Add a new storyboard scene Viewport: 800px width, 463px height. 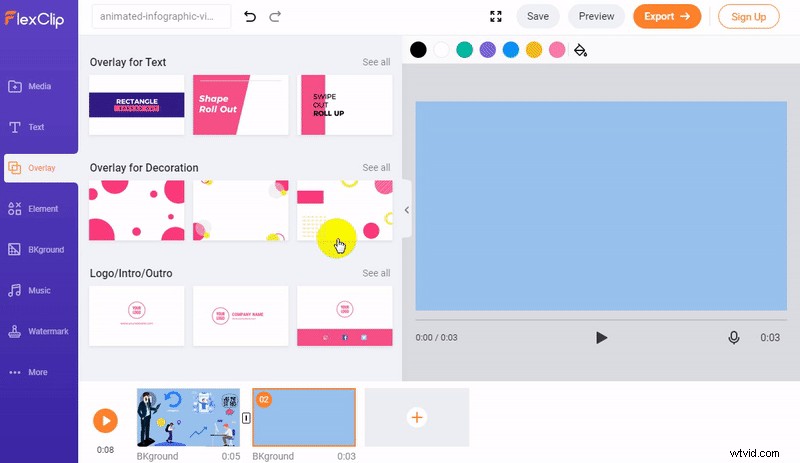pyautogui.click(x=417, y=417)
